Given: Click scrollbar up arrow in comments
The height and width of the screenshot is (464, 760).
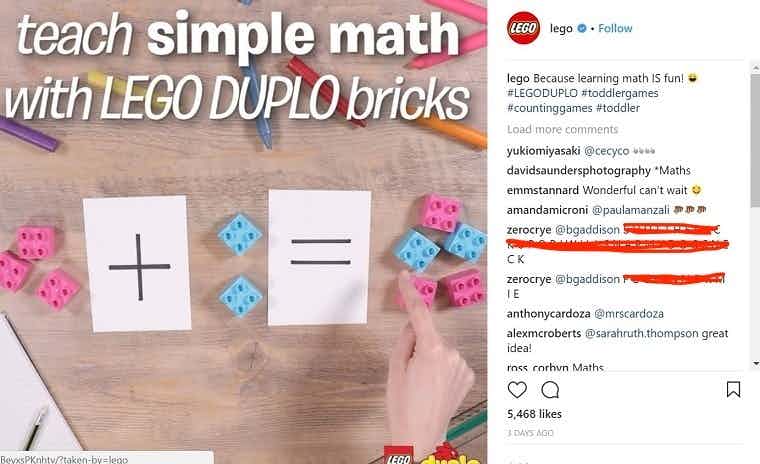Looking at the screenshot, I should tap(756, 70).
